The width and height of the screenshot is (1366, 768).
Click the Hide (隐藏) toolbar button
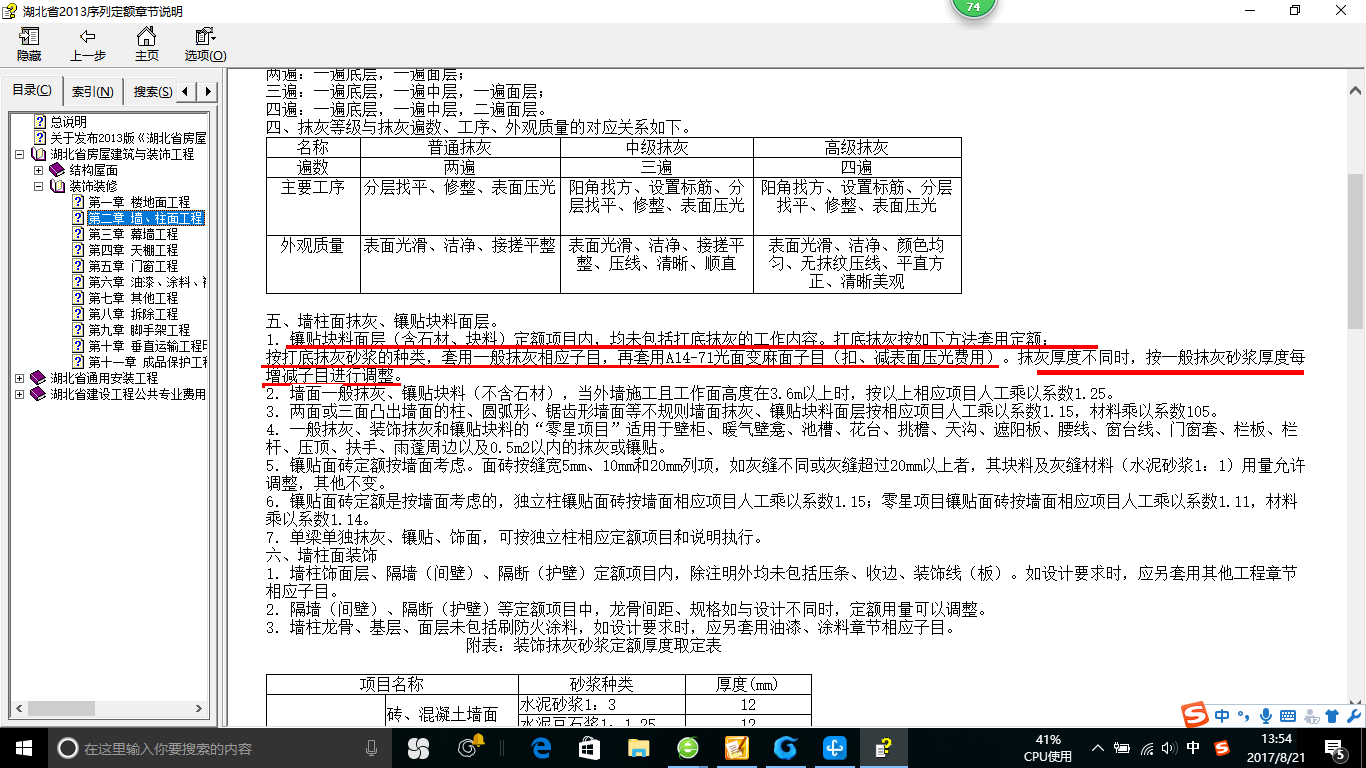click(29, 45)
